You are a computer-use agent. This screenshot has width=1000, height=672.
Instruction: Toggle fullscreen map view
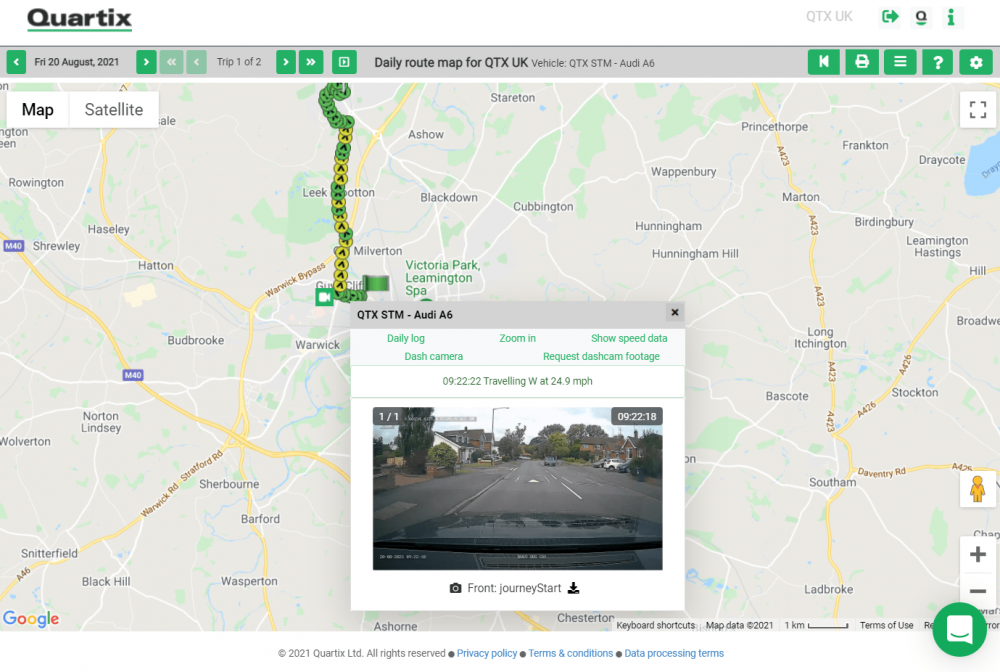click(978, 110)
